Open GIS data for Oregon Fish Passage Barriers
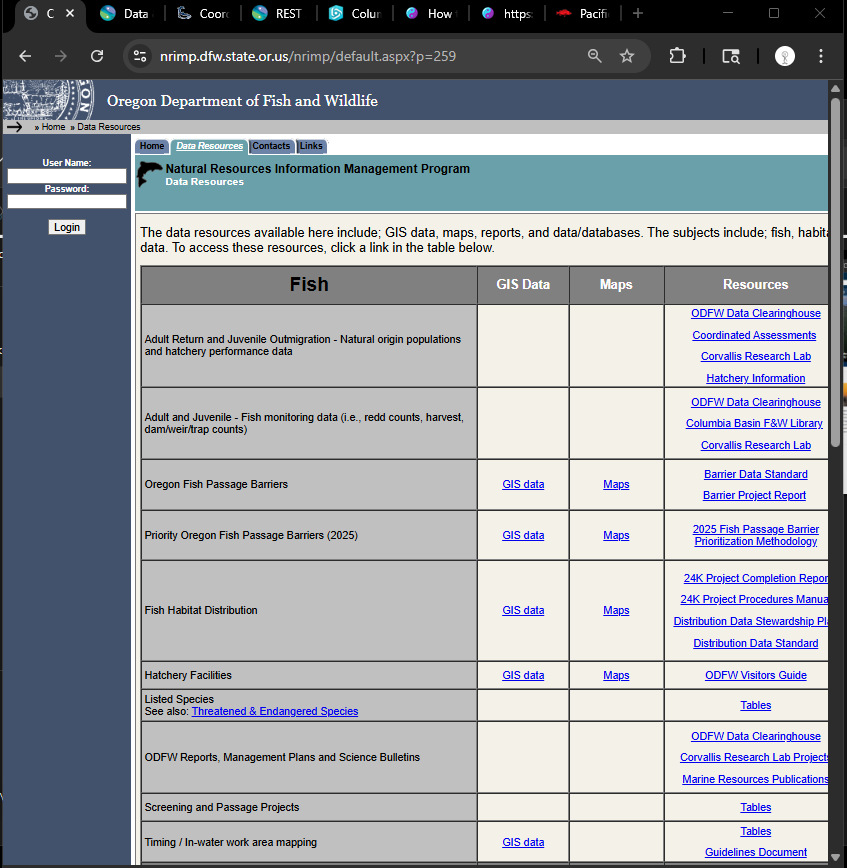Viewport: 847px width, 868px height. [x=523, y=484]
